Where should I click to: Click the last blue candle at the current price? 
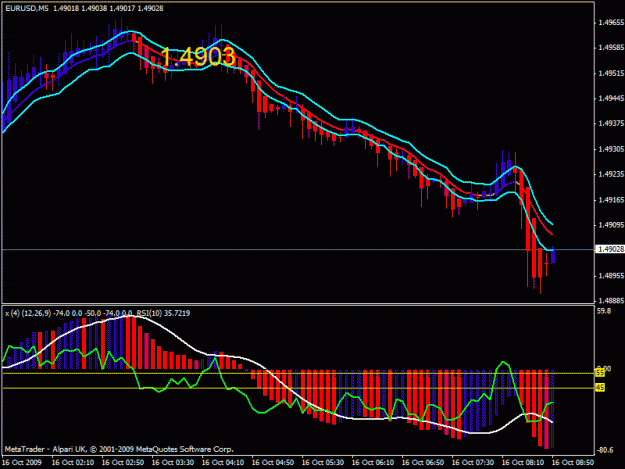pyautogui.click(x=553, y=256)
